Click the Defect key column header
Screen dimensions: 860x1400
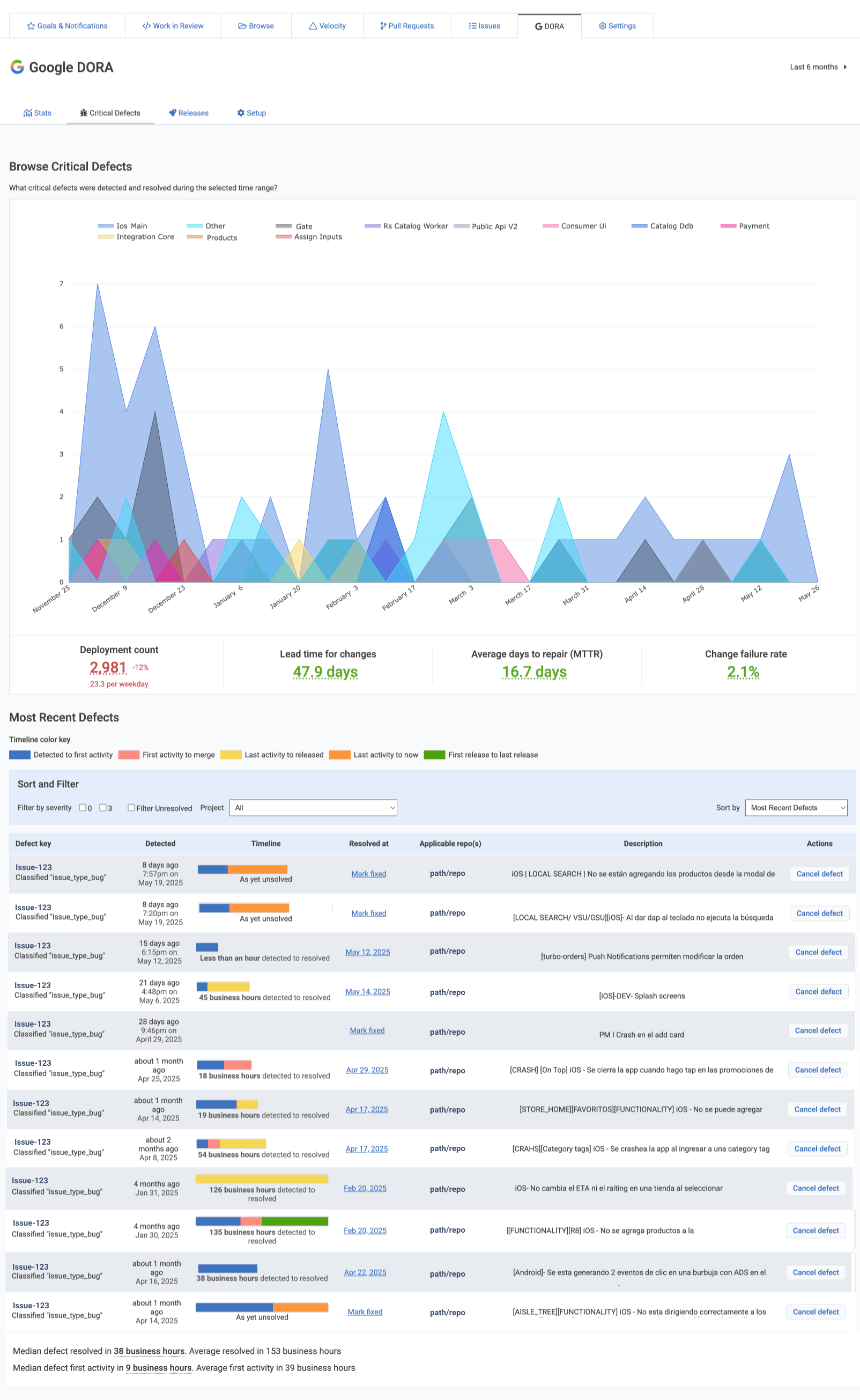point(33,844)
